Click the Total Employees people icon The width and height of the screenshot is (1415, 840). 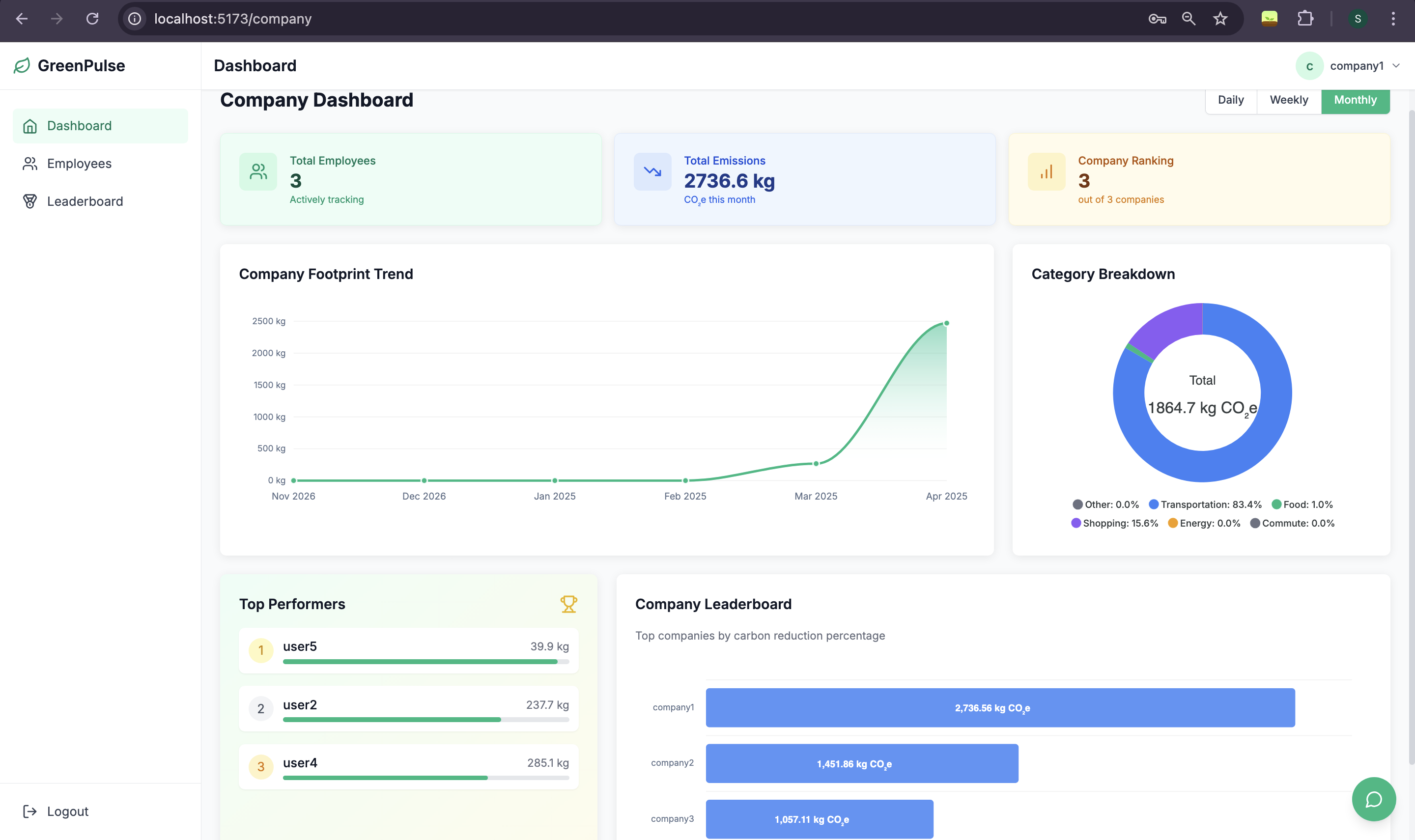[258, 171]
